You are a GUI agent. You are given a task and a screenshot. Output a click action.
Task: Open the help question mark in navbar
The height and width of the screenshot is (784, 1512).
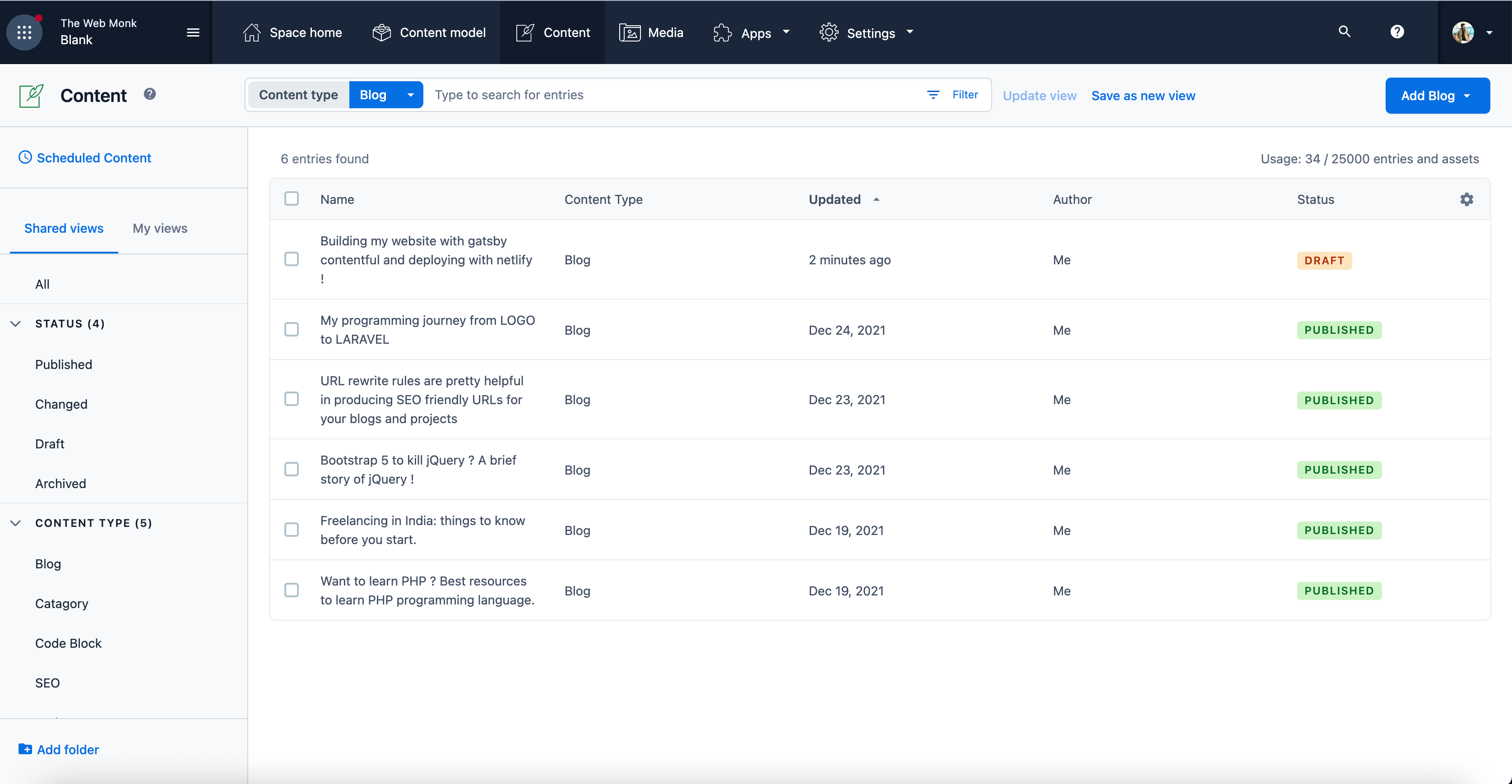click(x=1397, y=32)
